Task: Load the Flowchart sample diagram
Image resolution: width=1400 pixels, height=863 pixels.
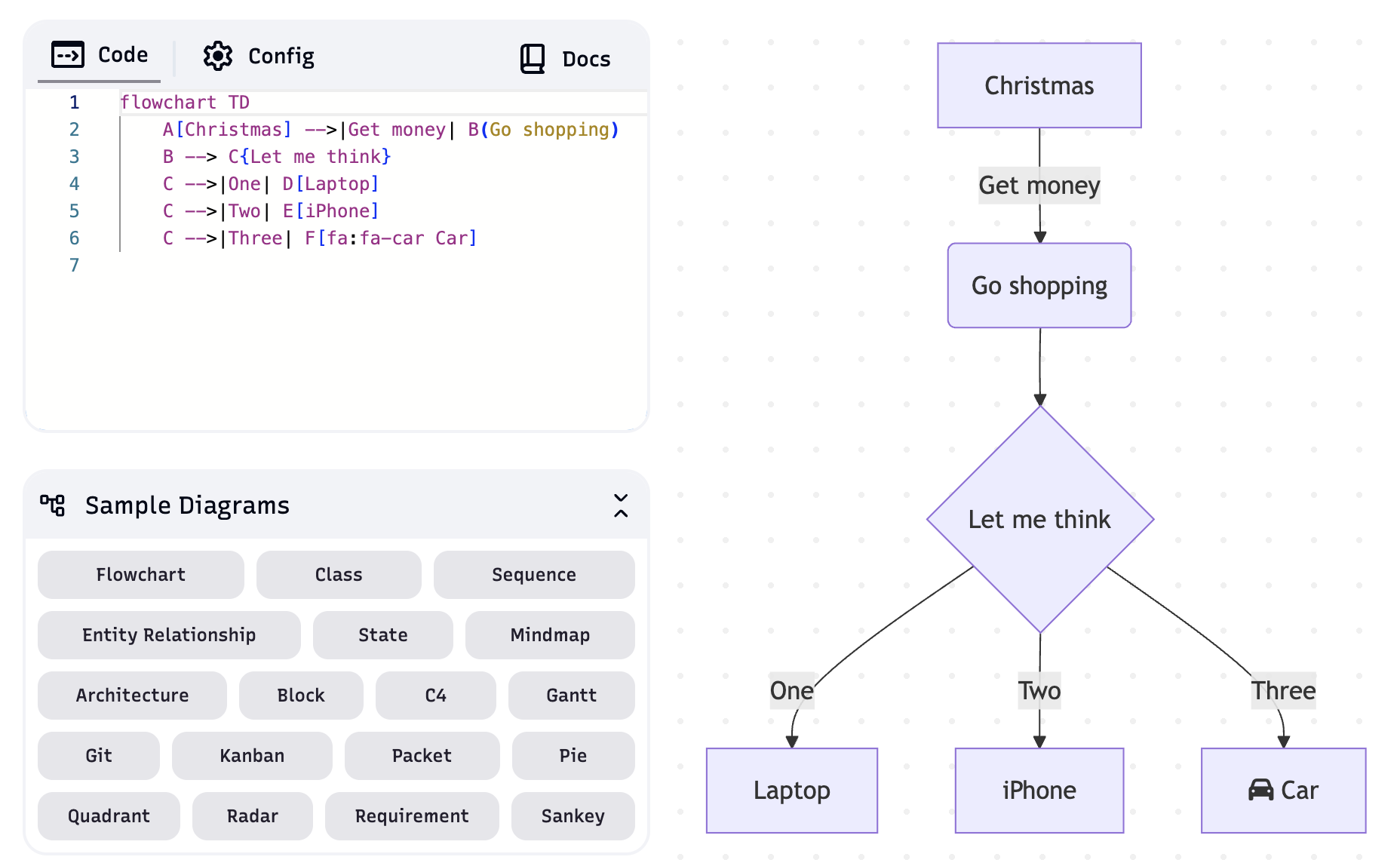Action: point(141,575)
